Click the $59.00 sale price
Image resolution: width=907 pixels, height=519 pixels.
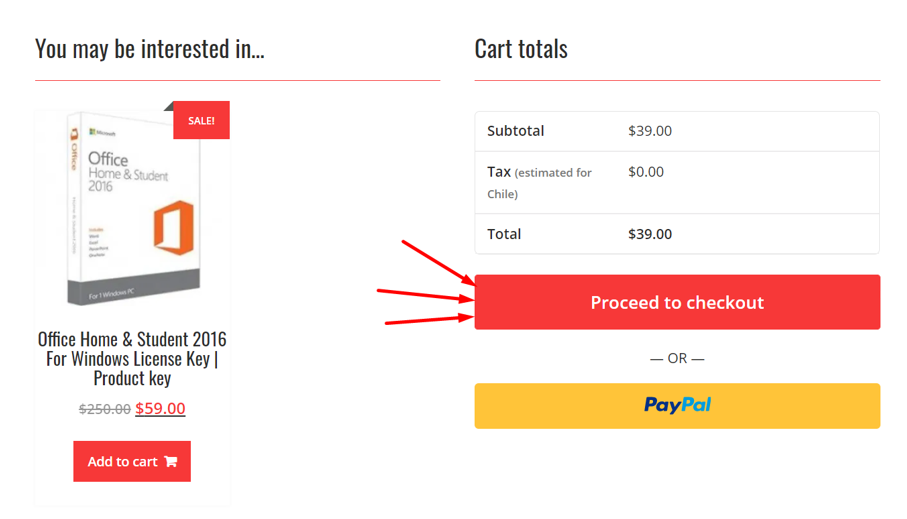click(160, 408)
